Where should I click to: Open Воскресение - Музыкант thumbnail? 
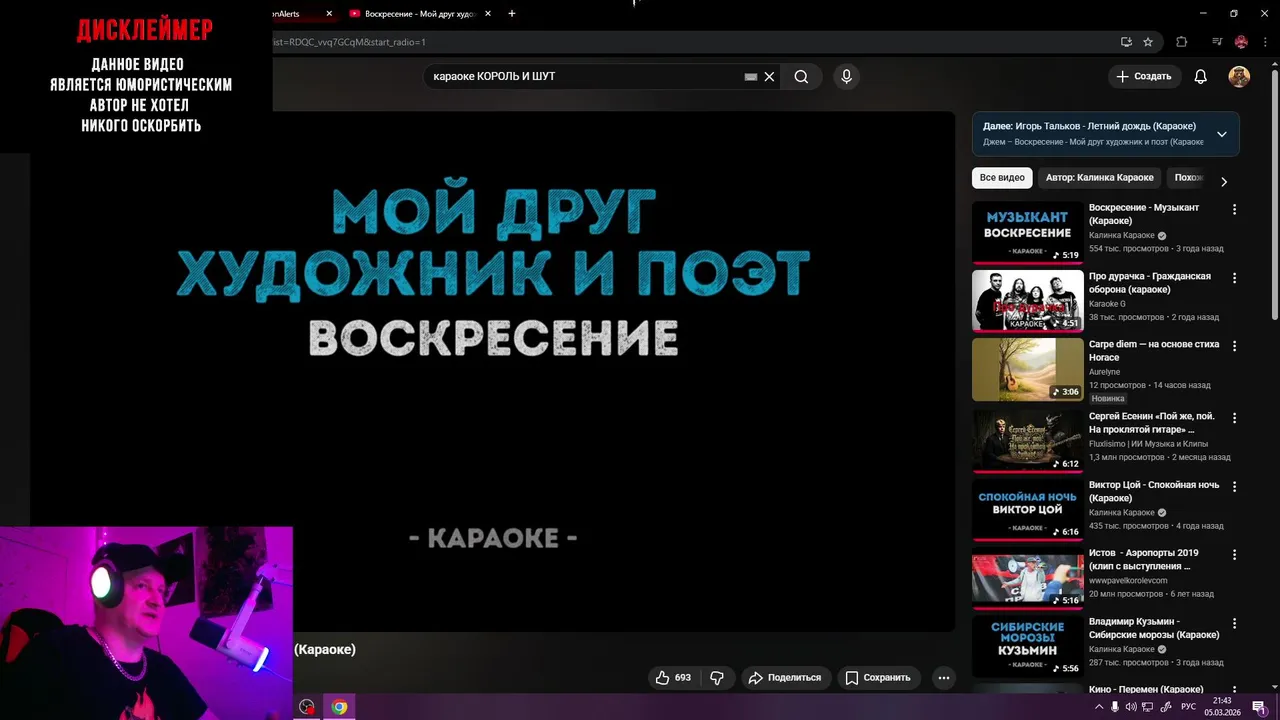click(x=1027, y=233)
